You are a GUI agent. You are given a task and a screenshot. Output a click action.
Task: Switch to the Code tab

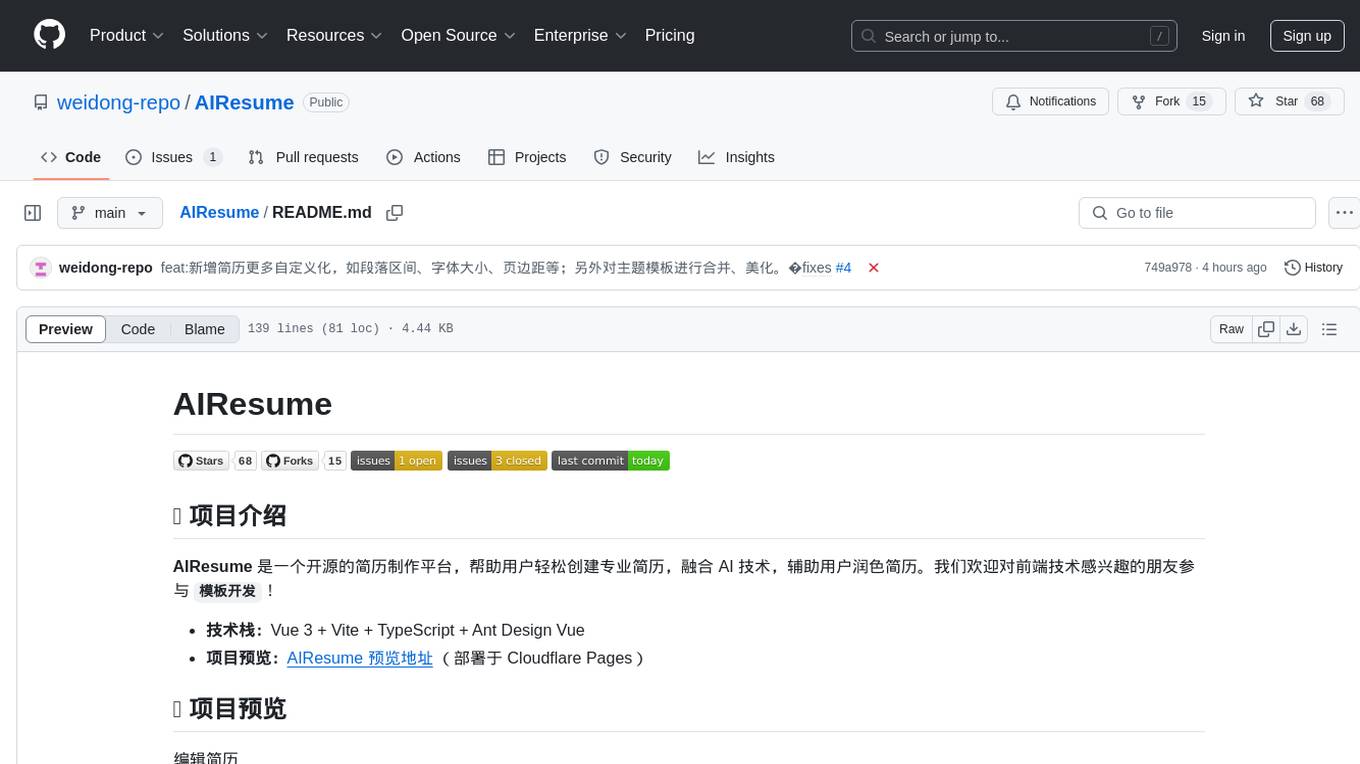pyautogui.click(x=71, y=157)
